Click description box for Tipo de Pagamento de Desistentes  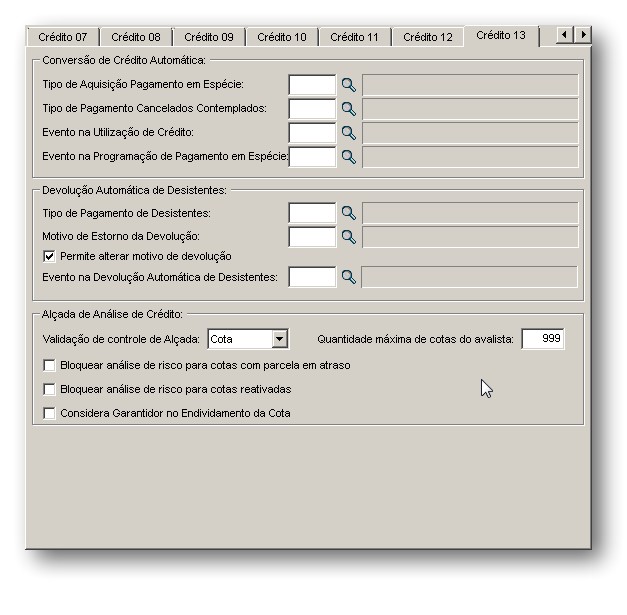point(470,213)
